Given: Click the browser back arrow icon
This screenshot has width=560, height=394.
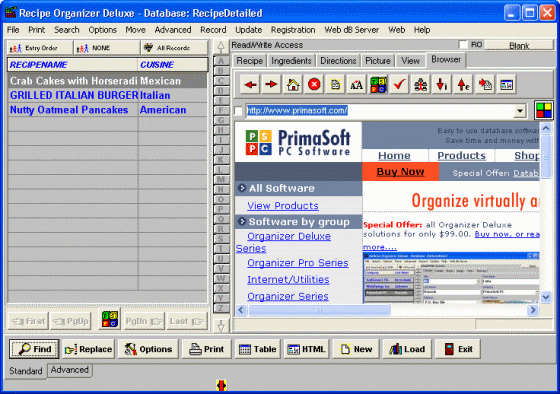Looking at the screenshot, I should pos(250,85).
